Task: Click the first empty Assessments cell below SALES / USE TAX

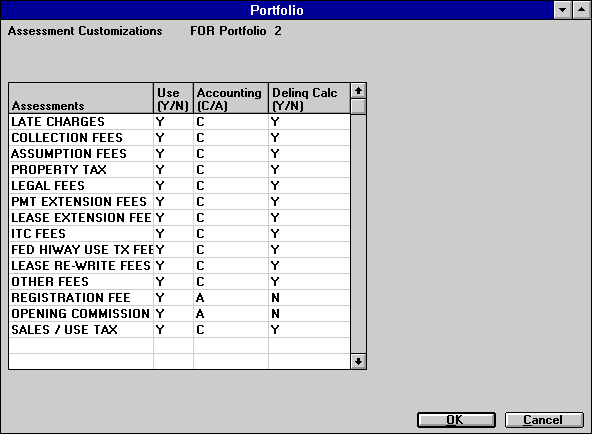Action: 81,346
